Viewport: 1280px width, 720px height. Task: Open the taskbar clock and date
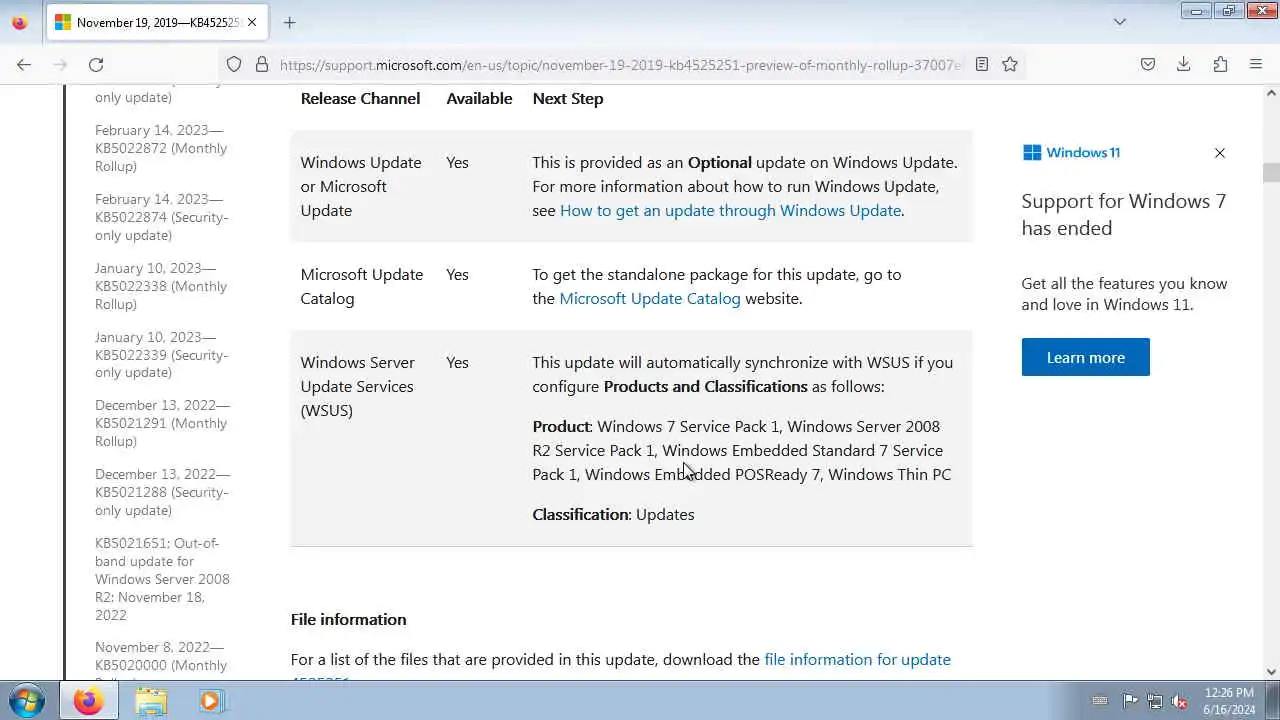click(x=1229, y=701)
